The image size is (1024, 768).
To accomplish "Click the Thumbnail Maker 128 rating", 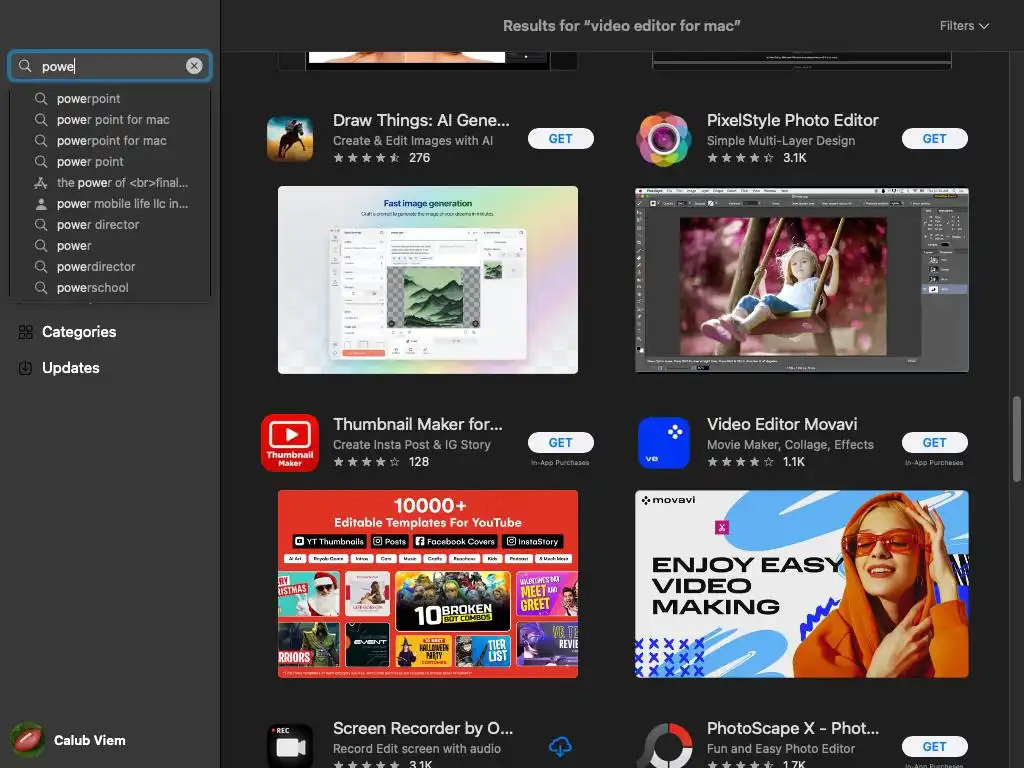I will point(381,462).
